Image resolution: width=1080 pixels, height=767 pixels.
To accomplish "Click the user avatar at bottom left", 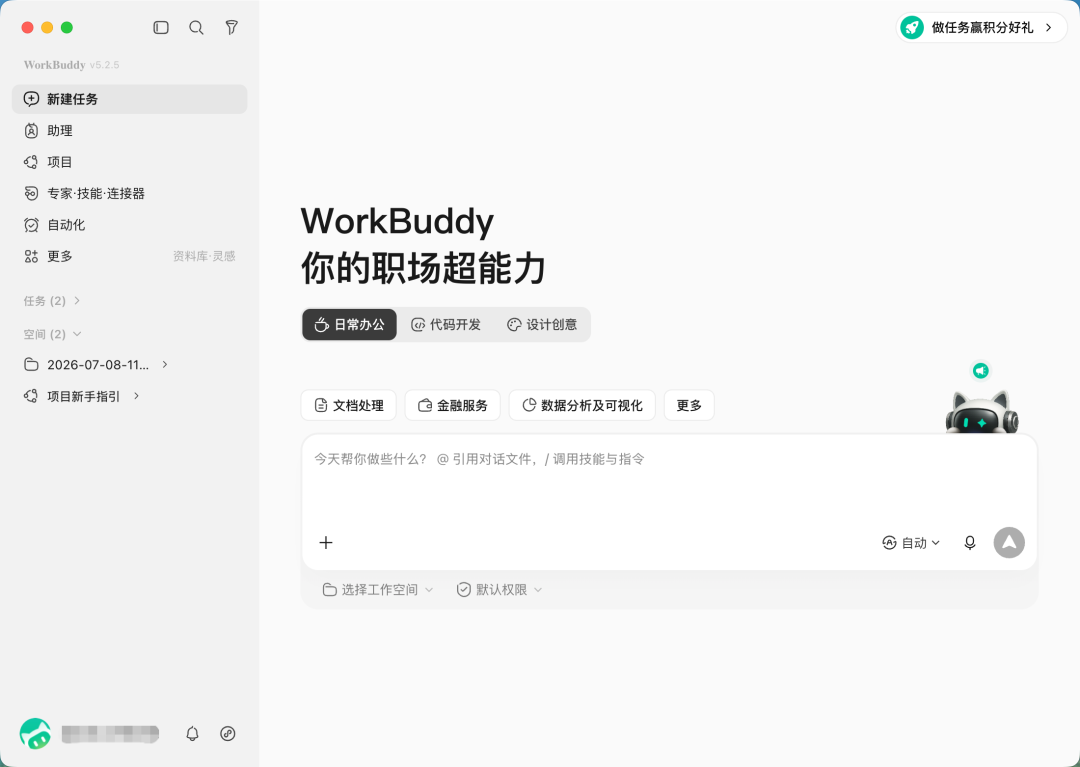I will pos(35,733).
